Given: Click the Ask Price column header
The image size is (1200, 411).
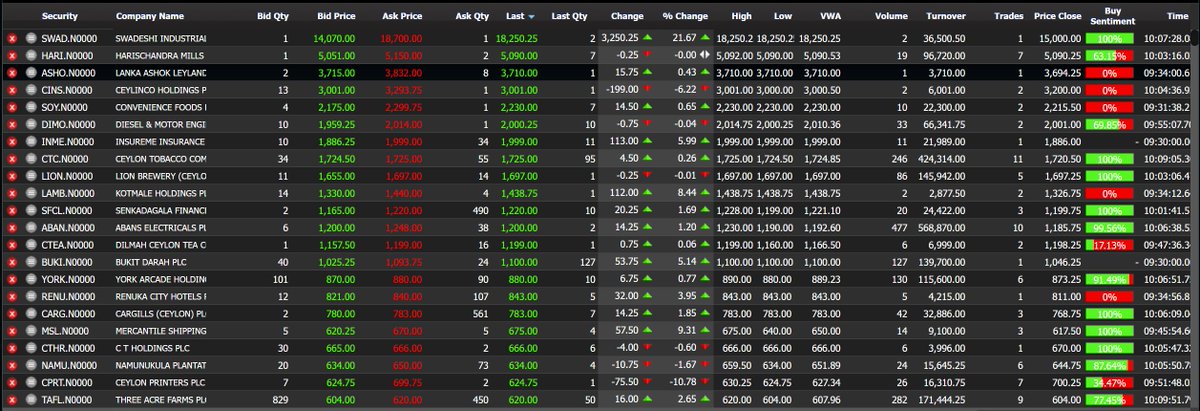Looking at the screenshot, I should pyautogui.click(x=402, y=17).
